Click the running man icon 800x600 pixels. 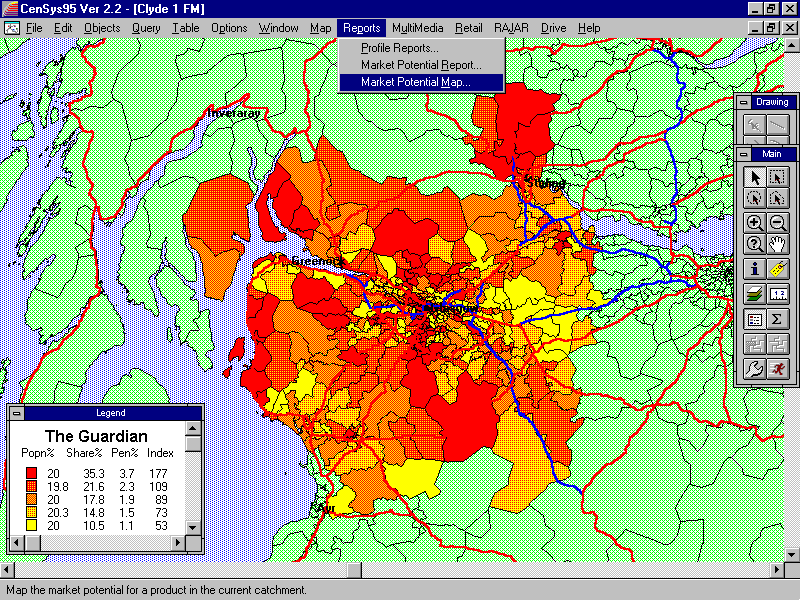tap(778, 369)
